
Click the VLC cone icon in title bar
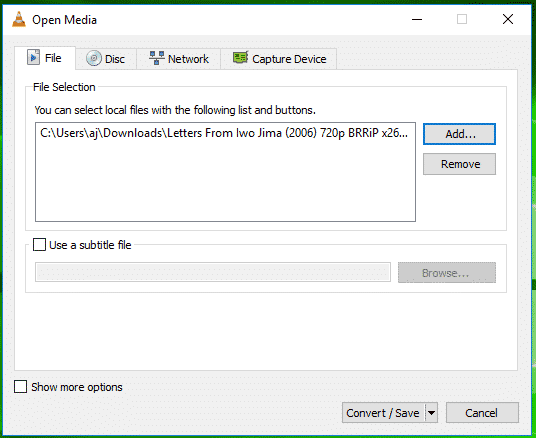[19, 19]
